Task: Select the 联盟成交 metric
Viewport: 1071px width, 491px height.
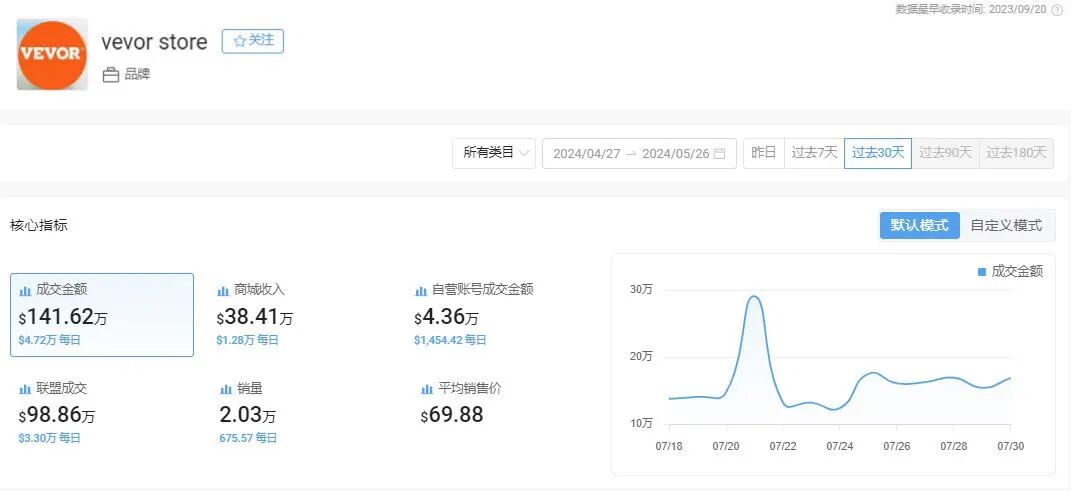Action: click(x=61, y=389)
